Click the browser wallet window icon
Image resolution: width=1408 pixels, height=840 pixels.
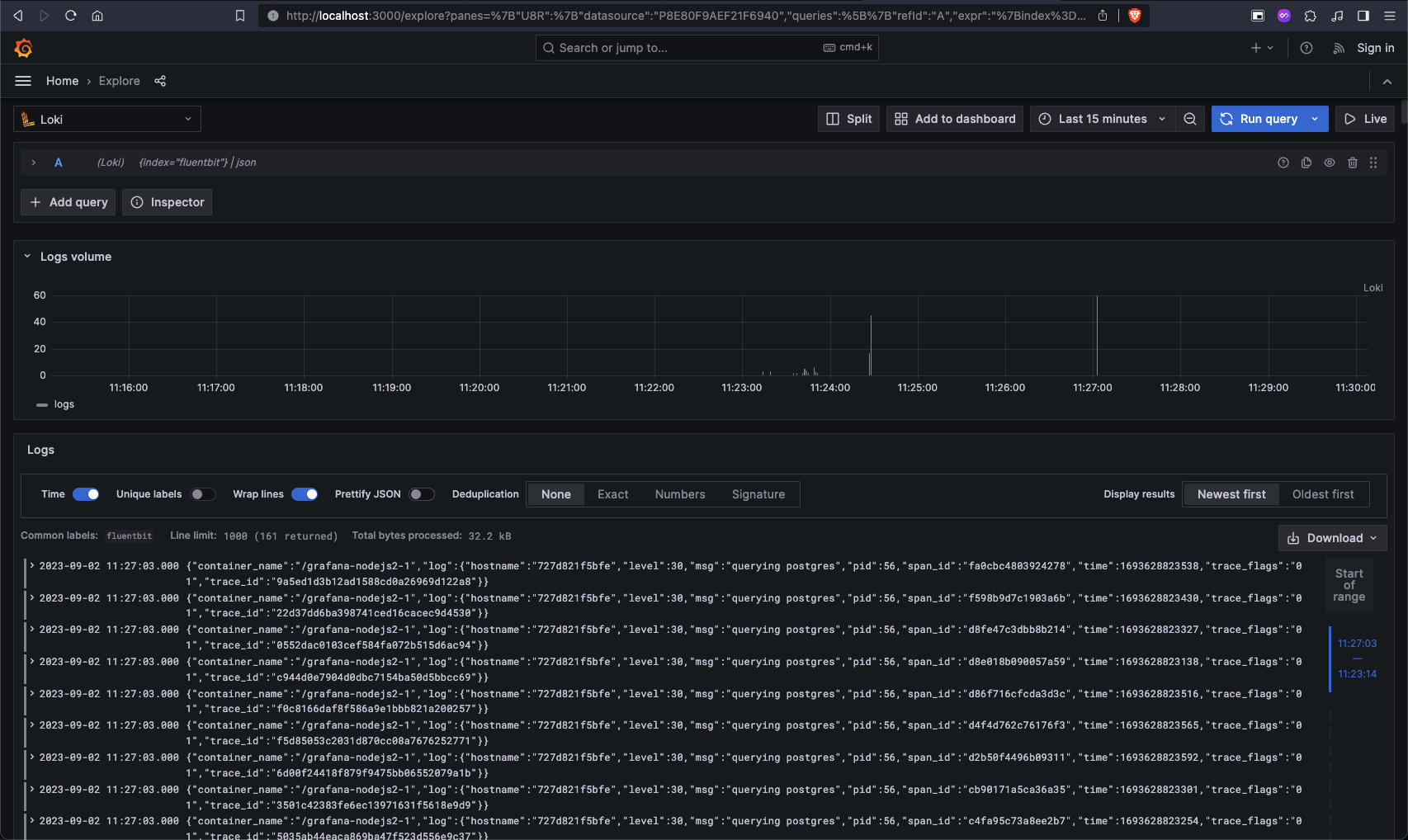click(x=1258, y=16)
